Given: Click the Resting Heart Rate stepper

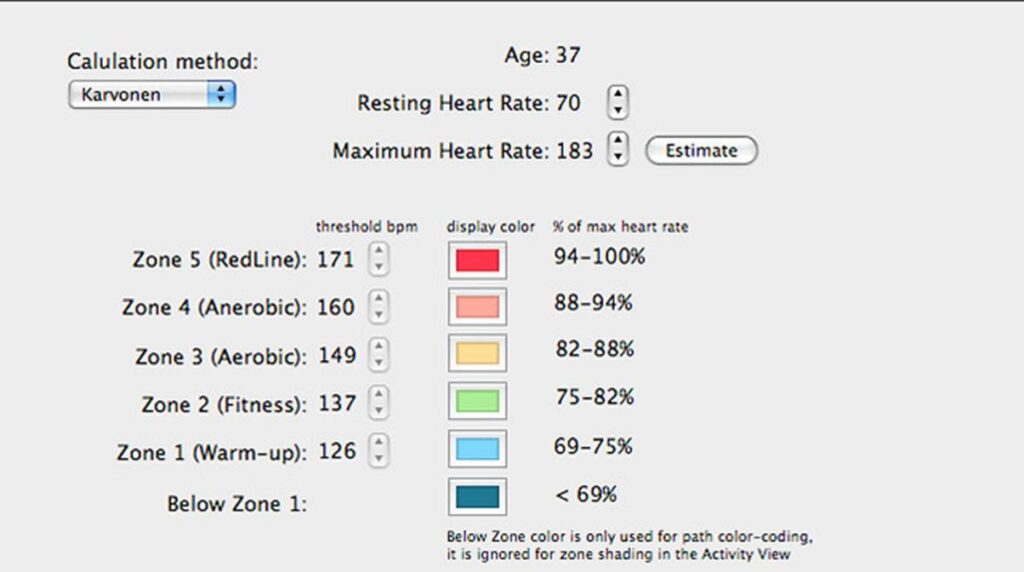Looking at the screenshot, I should coord(619,102).
